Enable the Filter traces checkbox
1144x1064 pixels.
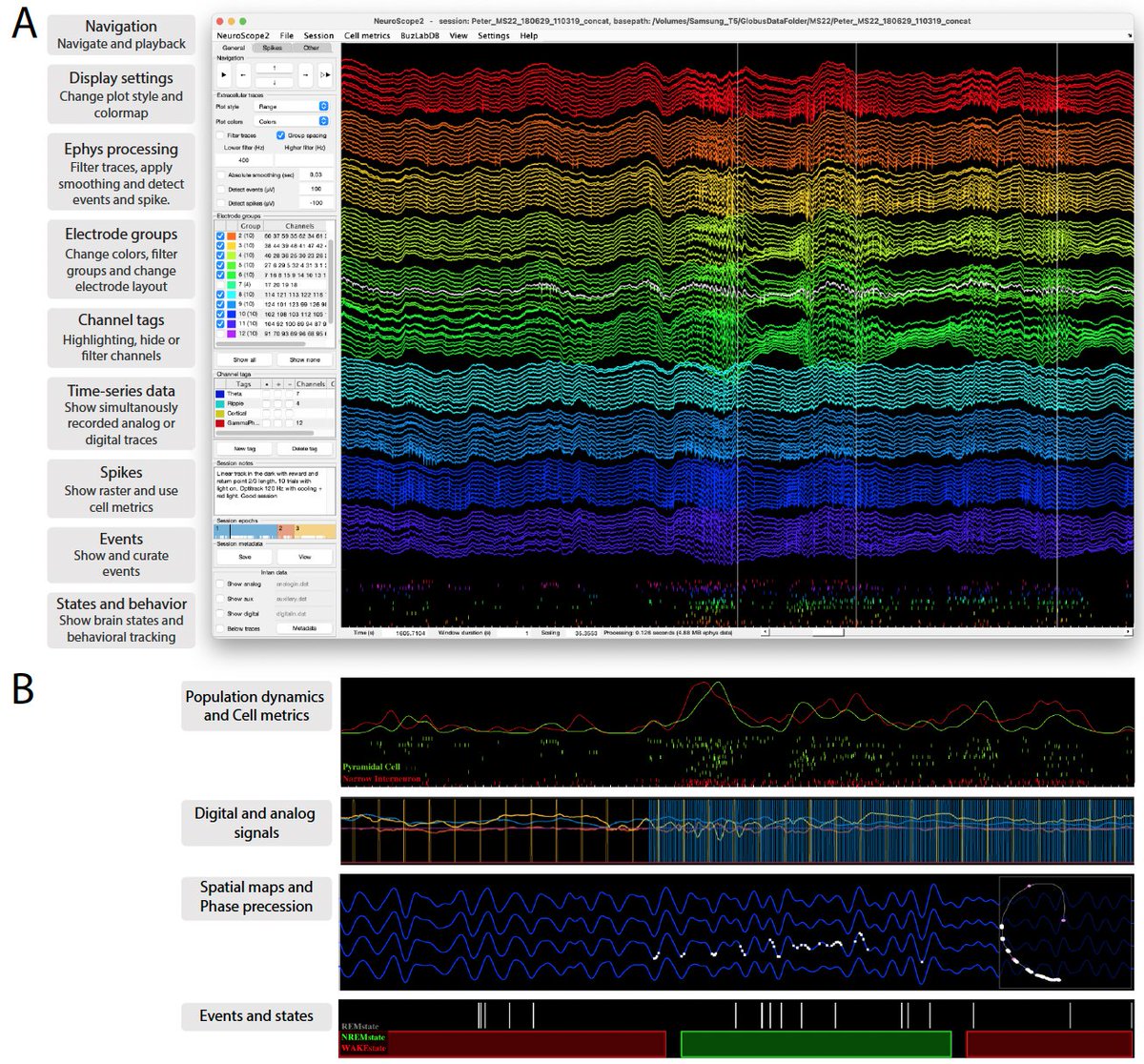220,135
